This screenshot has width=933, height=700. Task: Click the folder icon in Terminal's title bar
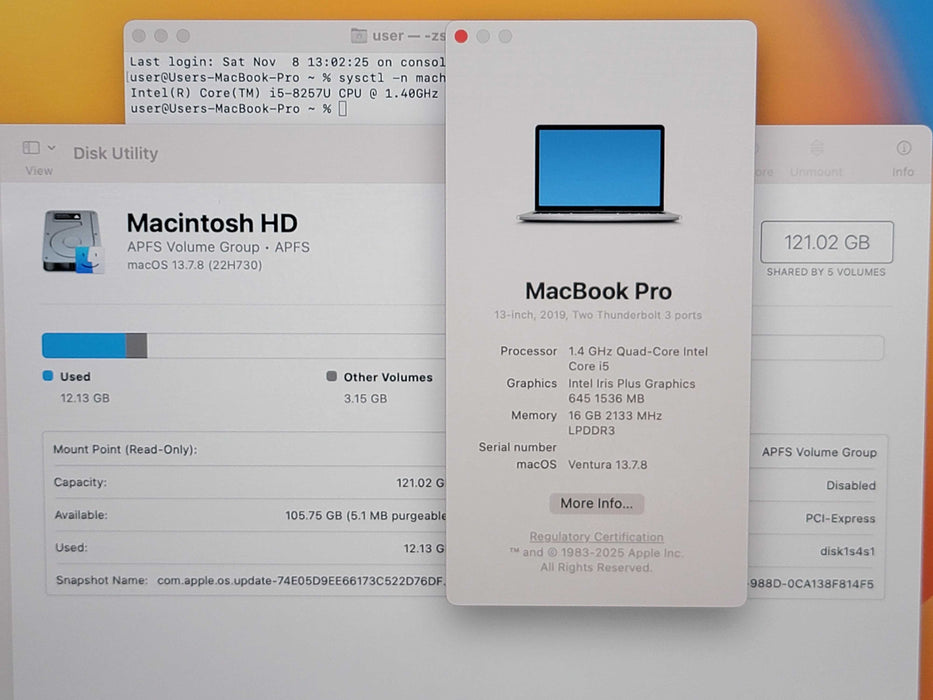pyautogui.click(x=359, y=36)
